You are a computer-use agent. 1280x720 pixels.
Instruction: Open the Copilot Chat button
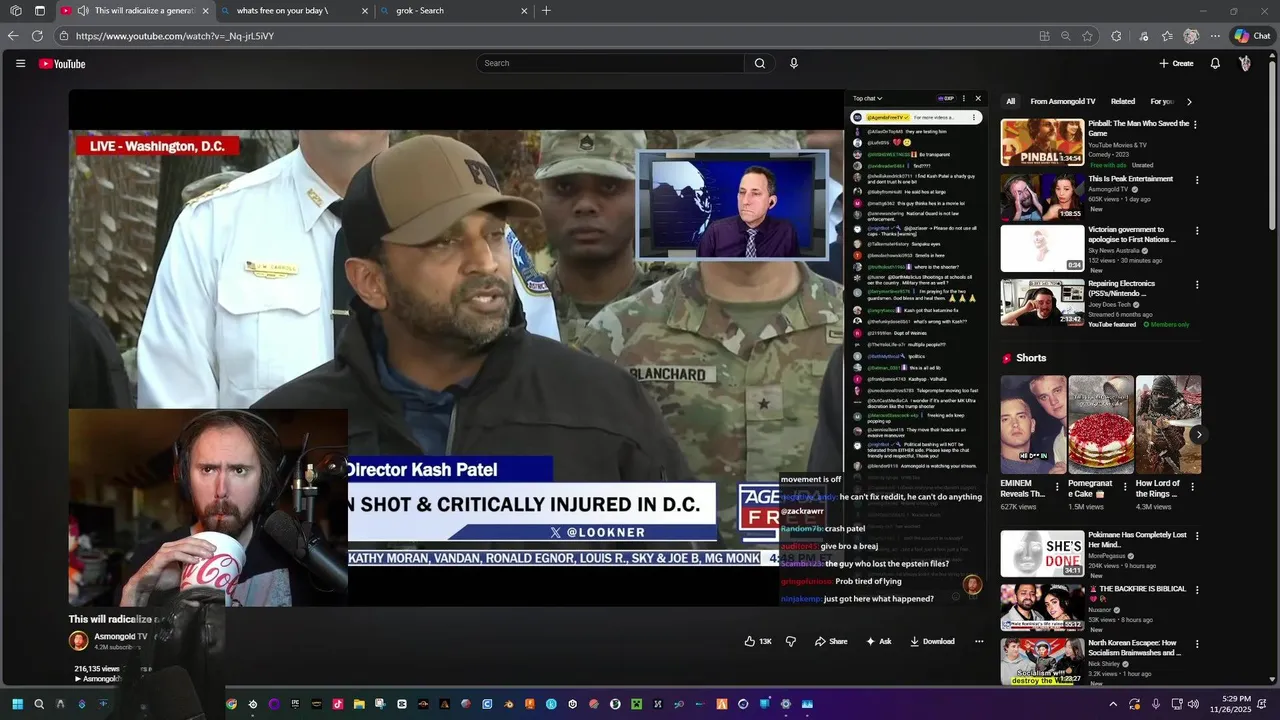1252,36
